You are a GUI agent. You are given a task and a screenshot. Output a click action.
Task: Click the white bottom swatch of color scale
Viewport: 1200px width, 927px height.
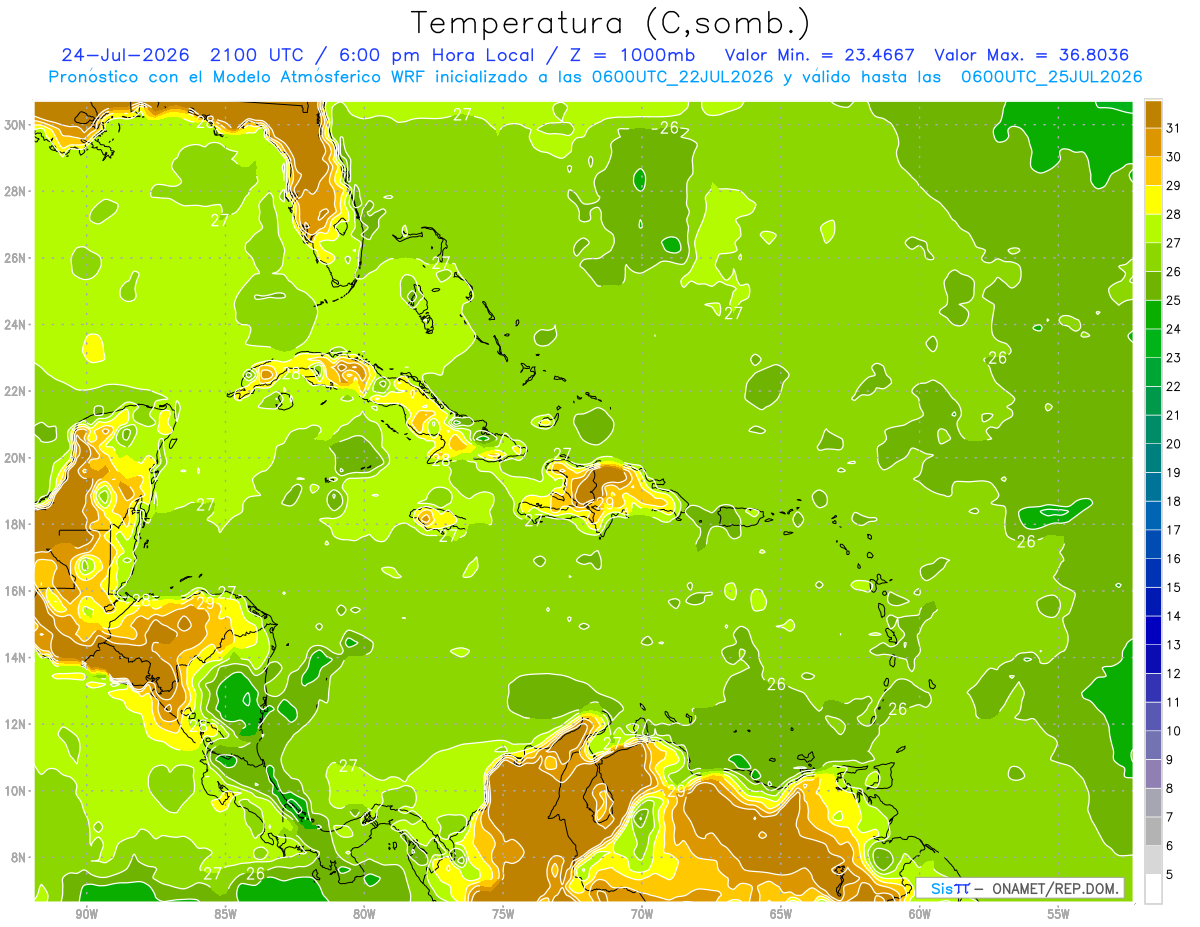tap(1153, 889)
